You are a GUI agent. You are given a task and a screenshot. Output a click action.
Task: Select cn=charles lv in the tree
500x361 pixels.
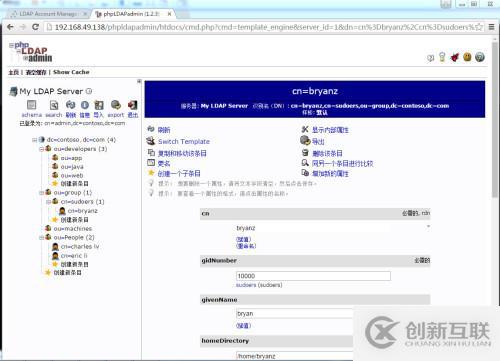pos(80,247)
